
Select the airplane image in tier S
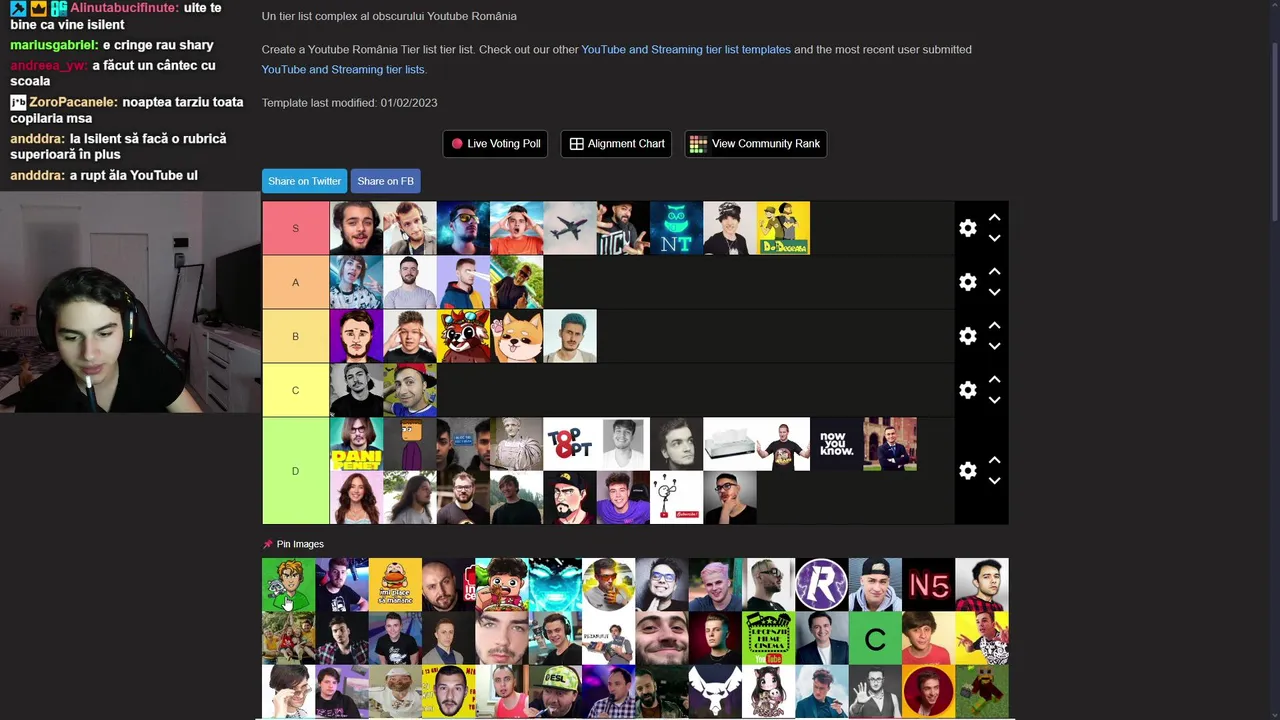(570, 228)
